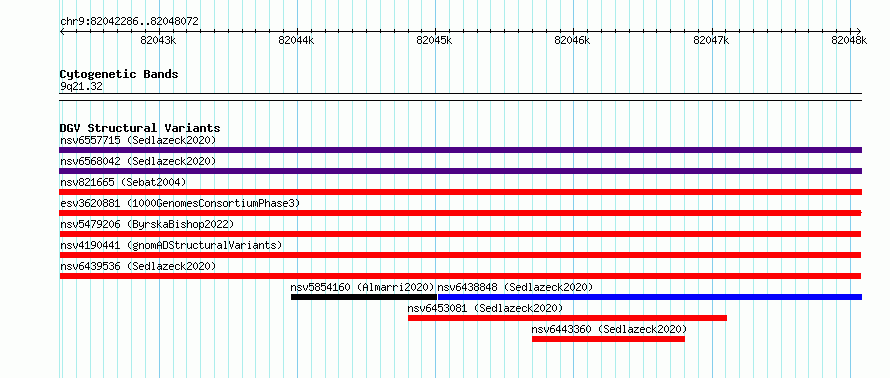Image resolution: width=890 pixels, height=378 pixels.
Task: Click the 82048k ruler tick label
Action: 849,40
